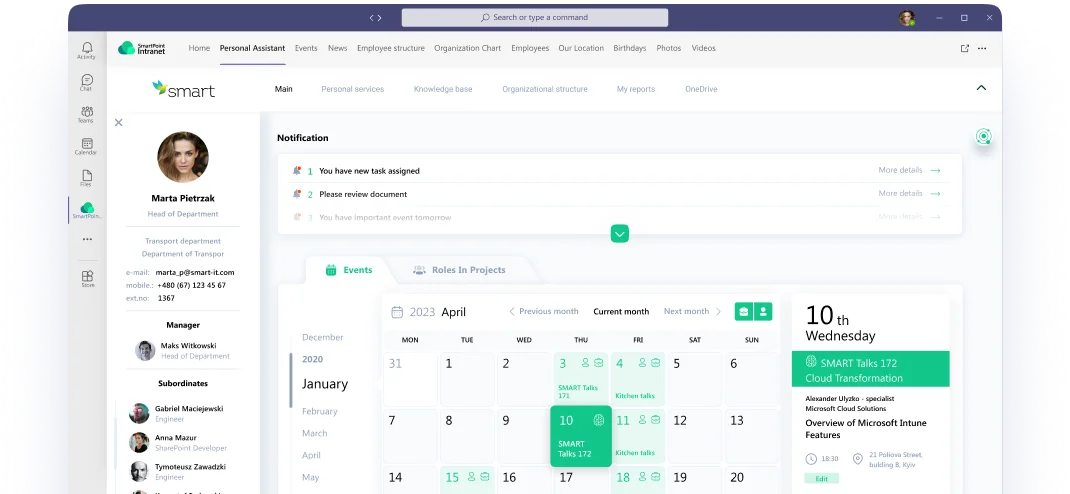Click the SmartPoint Intranet logo
Viewport: 1070px width, 494px height.
142,48
